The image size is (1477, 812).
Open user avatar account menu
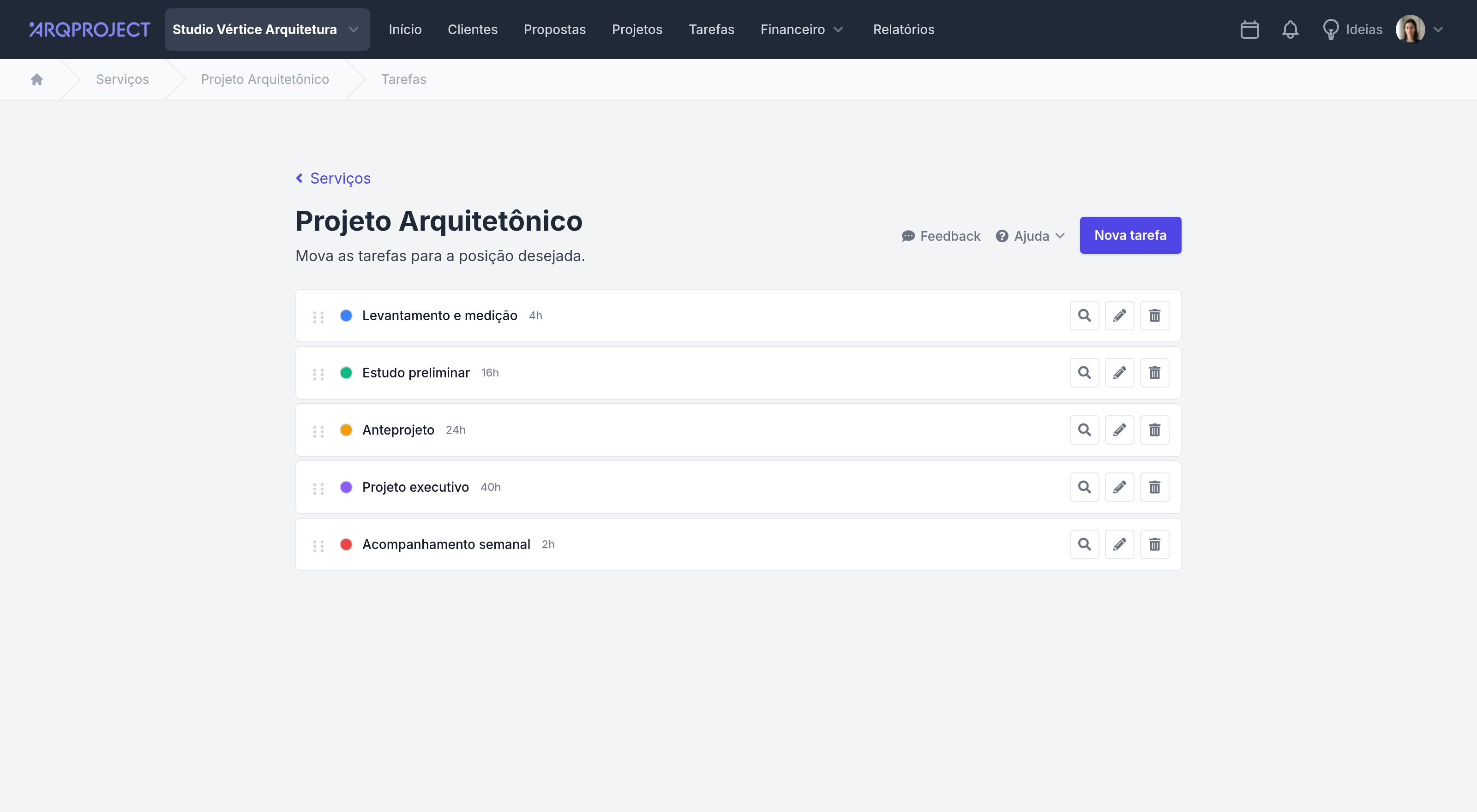[x=1418, y=29]
